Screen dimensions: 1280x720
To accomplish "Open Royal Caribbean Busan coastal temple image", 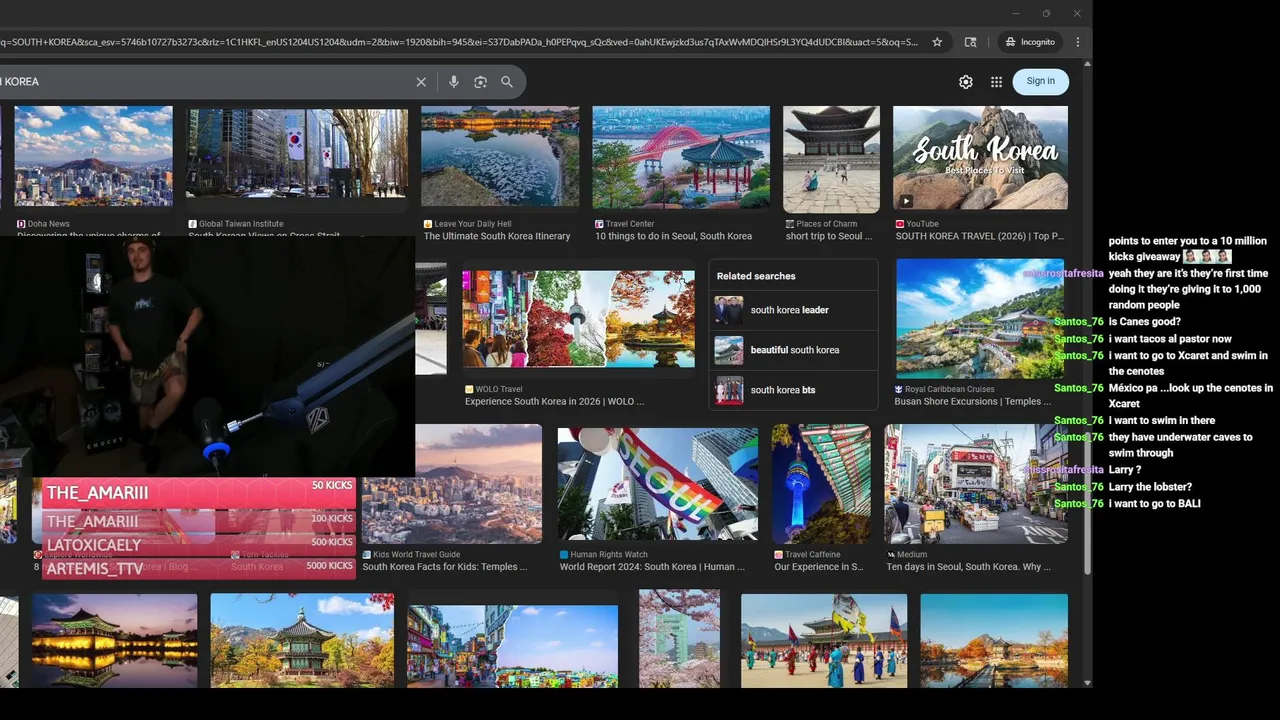I will [x=980, y=318].
